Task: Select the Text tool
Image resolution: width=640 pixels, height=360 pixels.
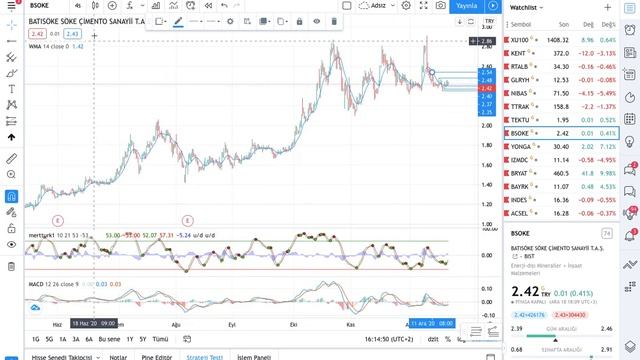Action: pyautogui.click(x=11, y=89)
